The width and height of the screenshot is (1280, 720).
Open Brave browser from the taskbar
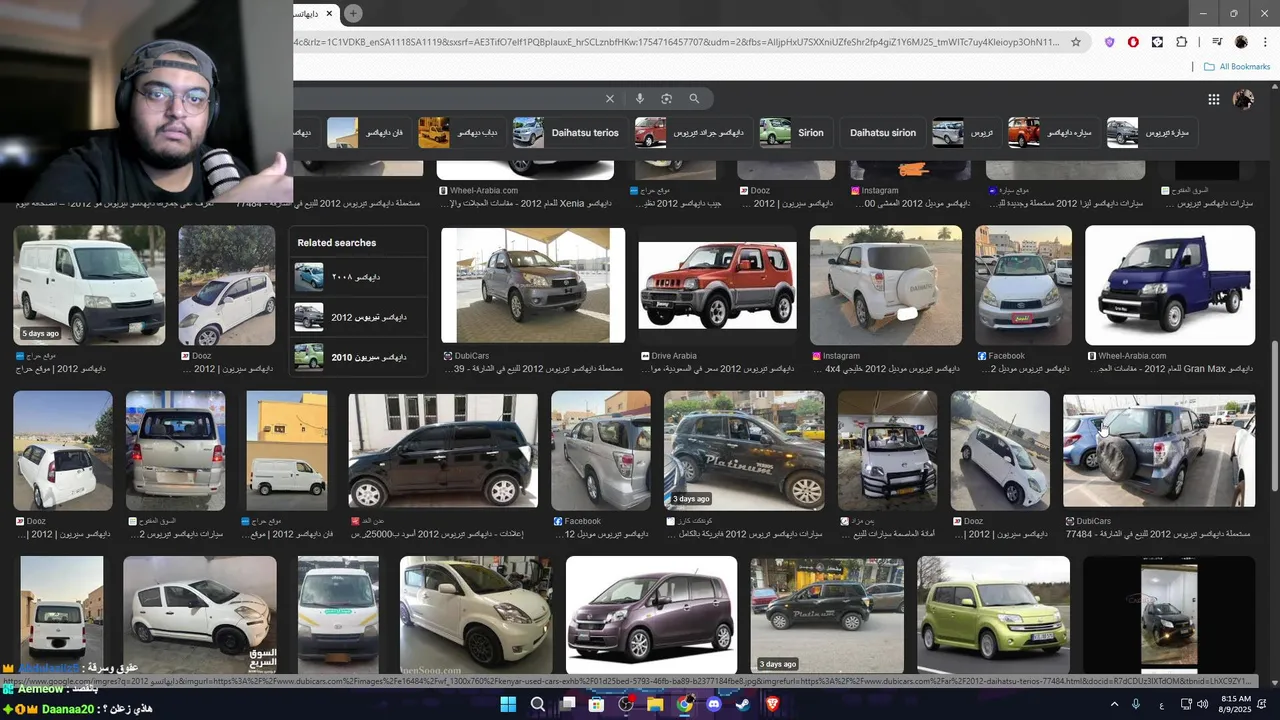point(772,705)
